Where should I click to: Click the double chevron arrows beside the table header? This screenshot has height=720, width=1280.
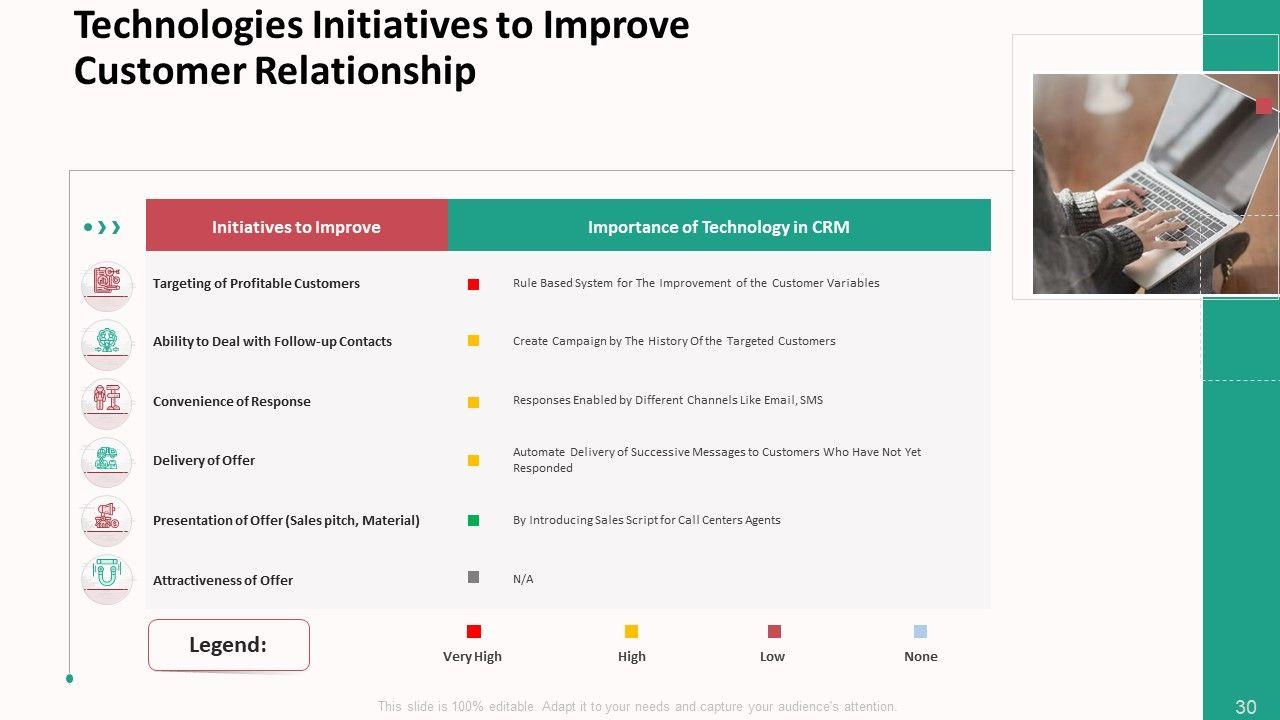109,228
